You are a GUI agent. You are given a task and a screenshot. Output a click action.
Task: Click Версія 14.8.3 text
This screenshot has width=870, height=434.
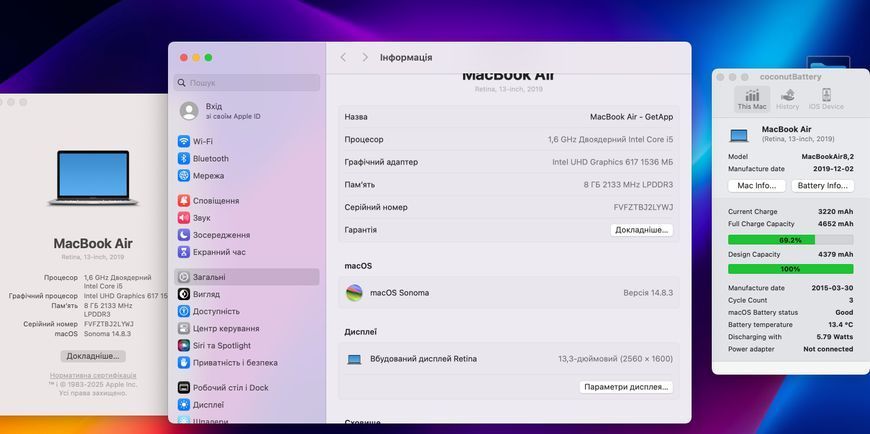click(648, 293)
